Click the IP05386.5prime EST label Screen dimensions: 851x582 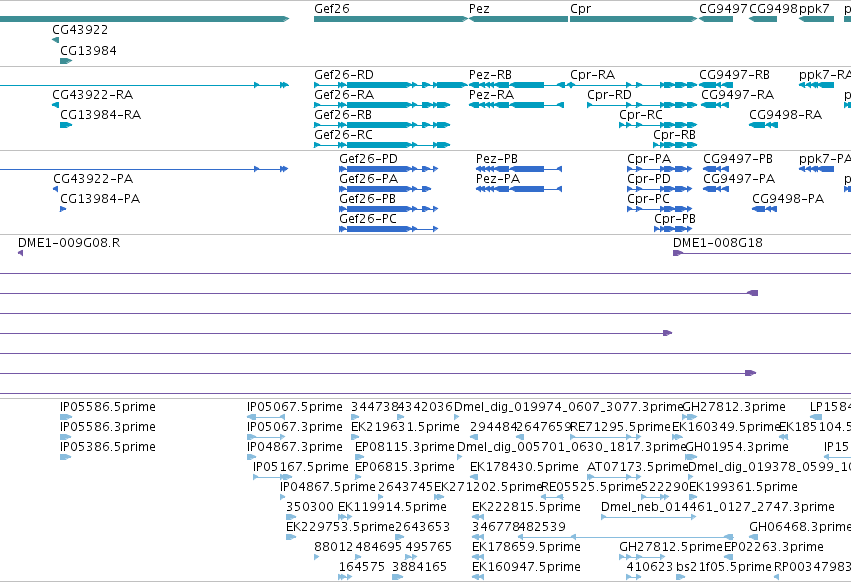point(107,447)
